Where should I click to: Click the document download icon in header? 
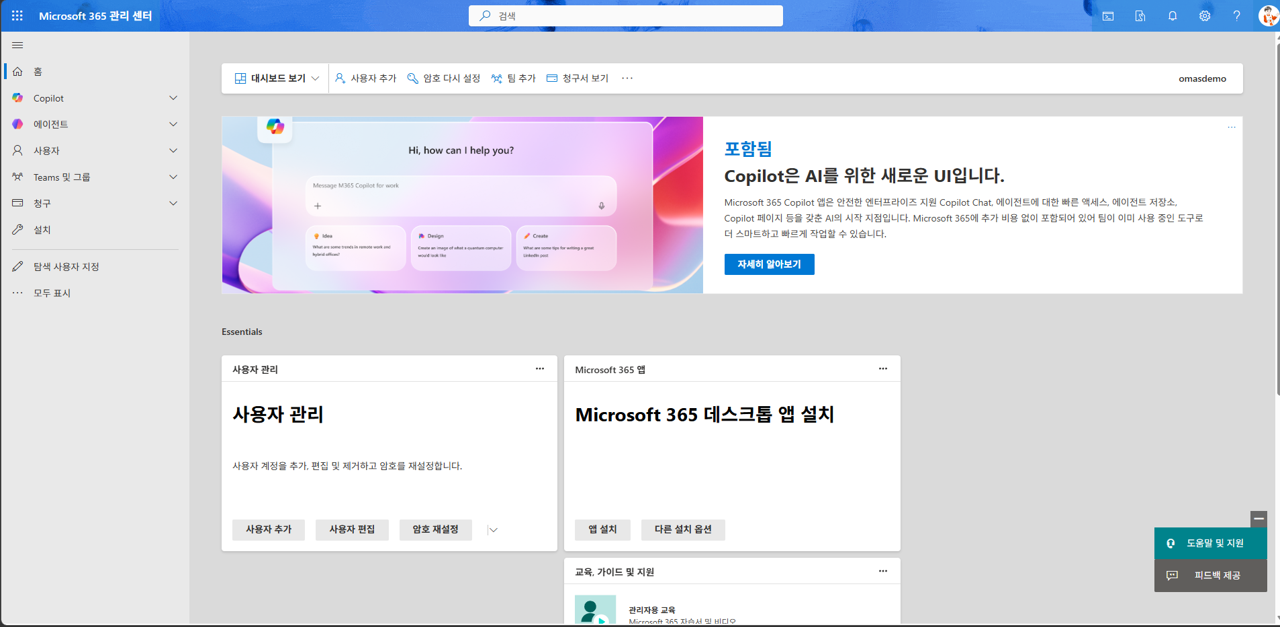tap(1140, 16)
